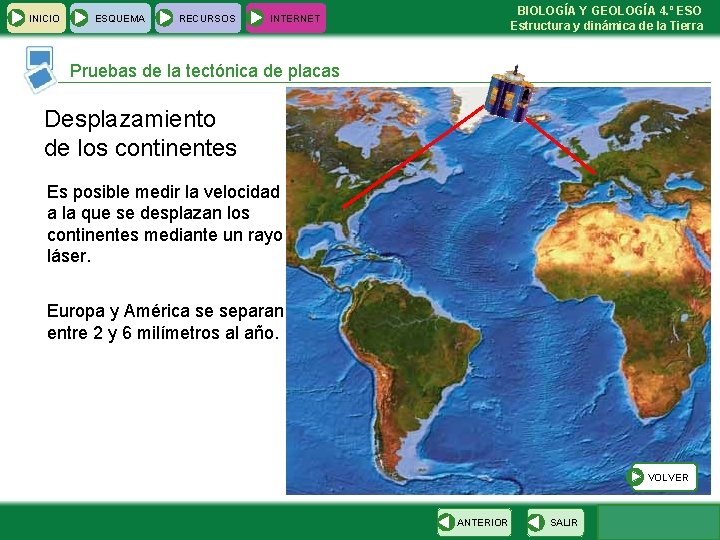
Task: Open the INICIO navigation button
Action: tap(36, 18)
